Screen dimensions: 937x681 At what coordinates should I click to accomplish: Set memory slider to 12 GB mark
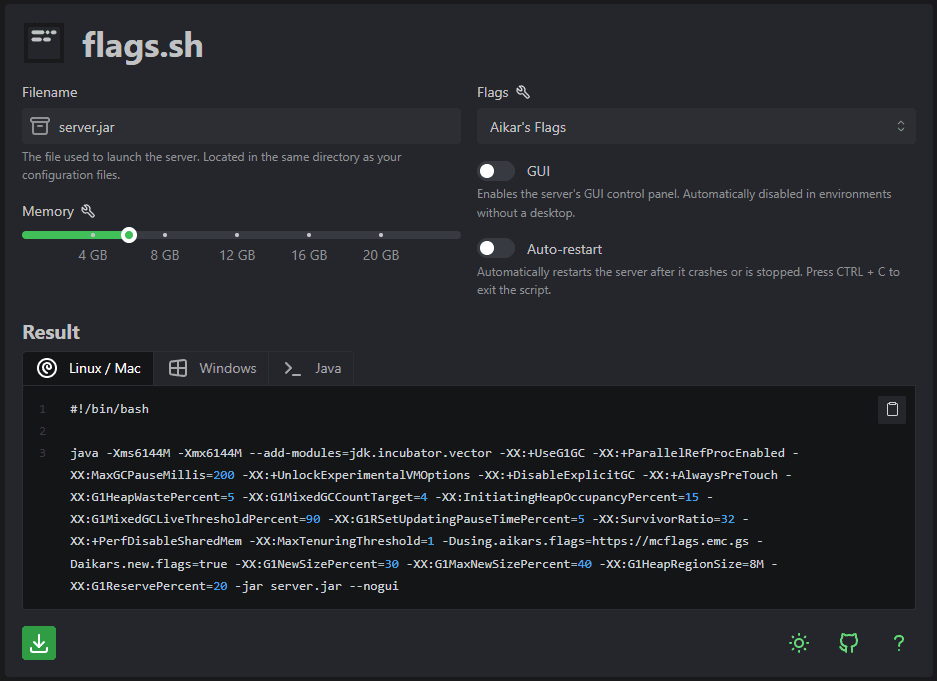pyautogui.click(x=237, y=235)
